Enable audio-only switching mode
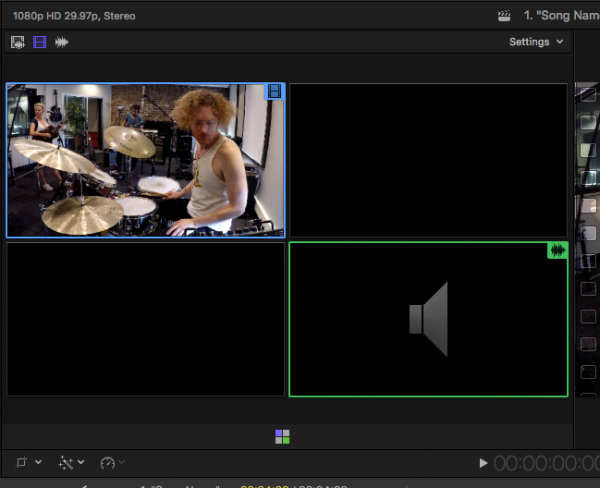Viewport: 600px width, 488px height. pyautogui.click(x=61, y=42)
